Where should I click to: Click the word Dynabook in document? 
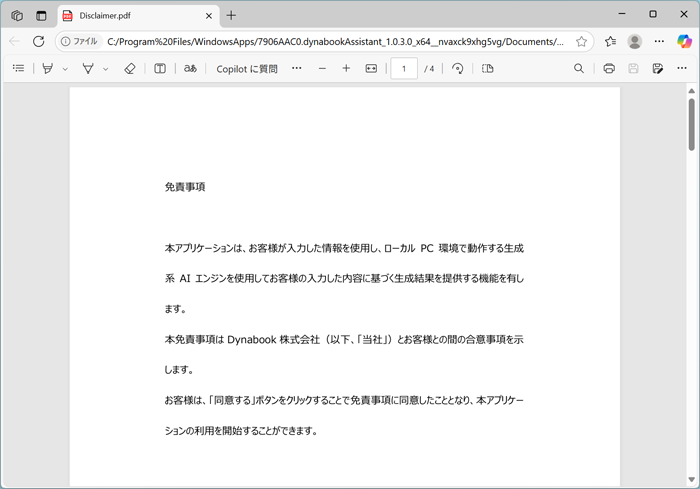click(x=252, y=340)
